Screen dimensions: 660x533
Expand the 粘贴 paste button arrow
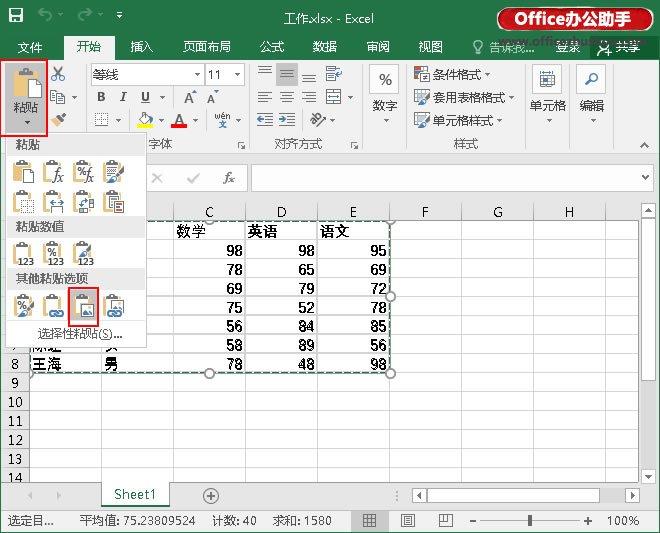[x=27, y=123]
